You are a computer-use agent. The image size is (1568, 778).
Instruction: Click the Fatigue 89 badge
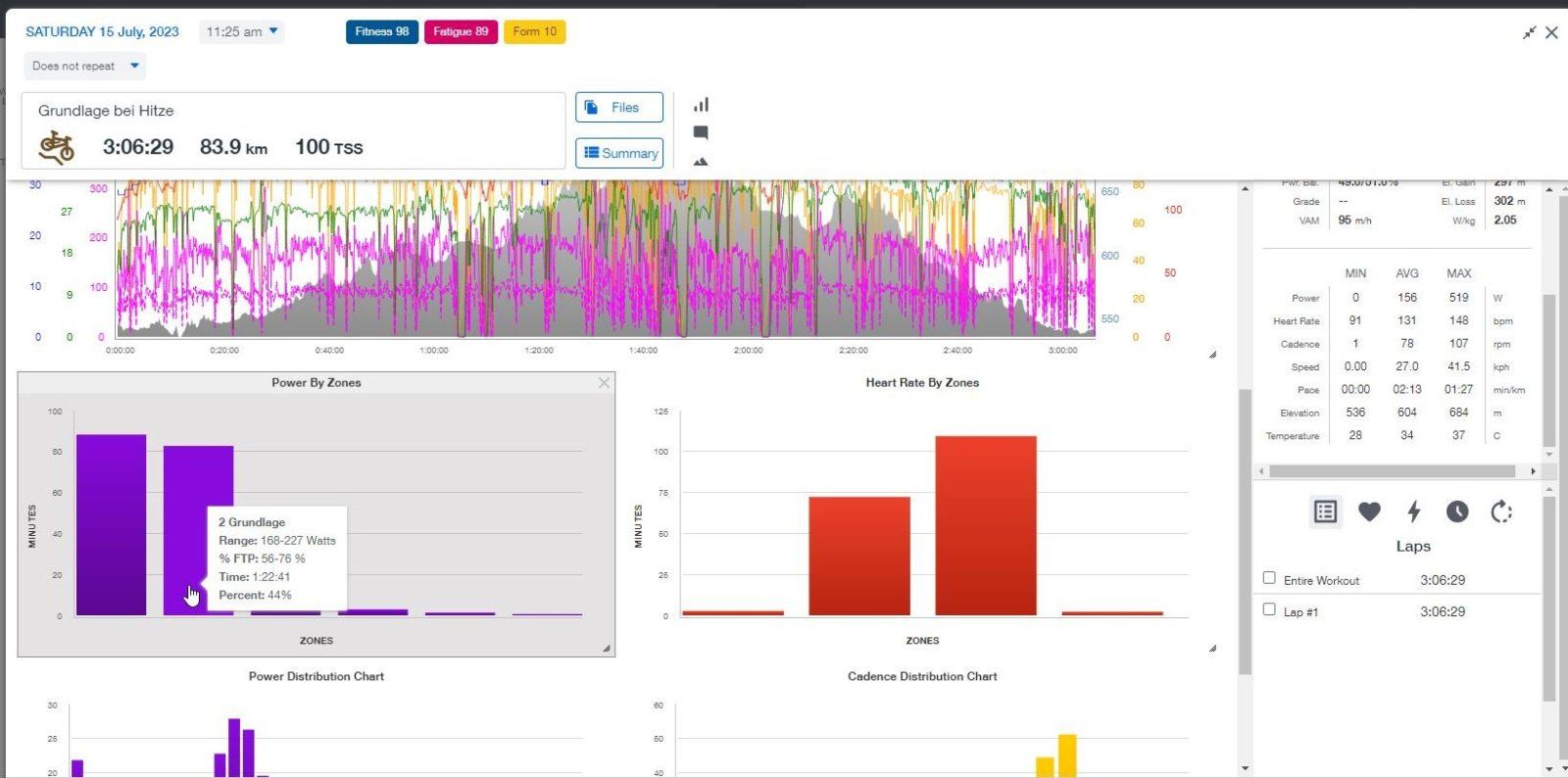pos(461,31)
